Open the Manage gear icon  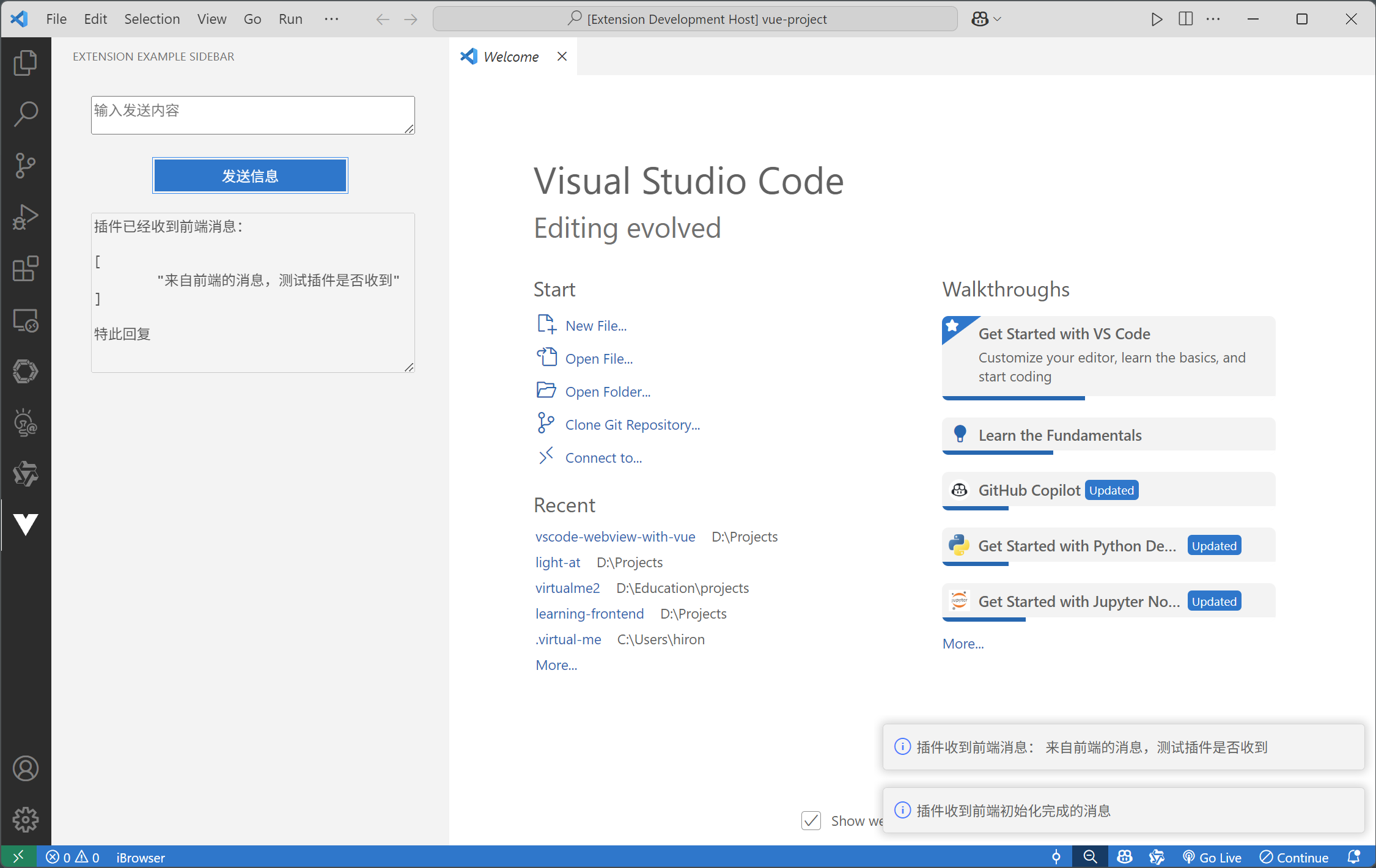pyautogui.click(x=25, y=819)
